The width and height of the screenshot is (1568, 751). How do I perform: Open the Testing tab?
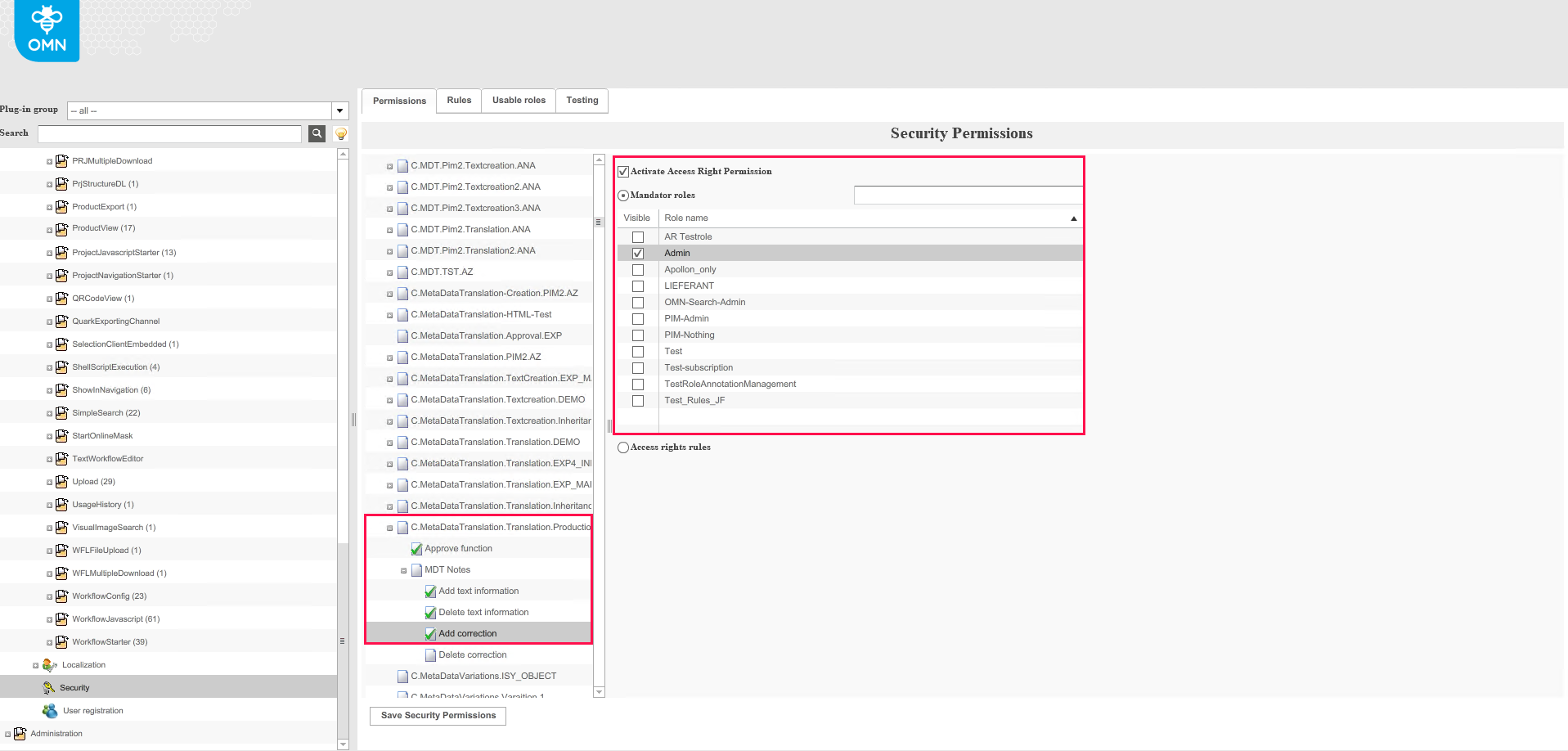tap(582, 100)
